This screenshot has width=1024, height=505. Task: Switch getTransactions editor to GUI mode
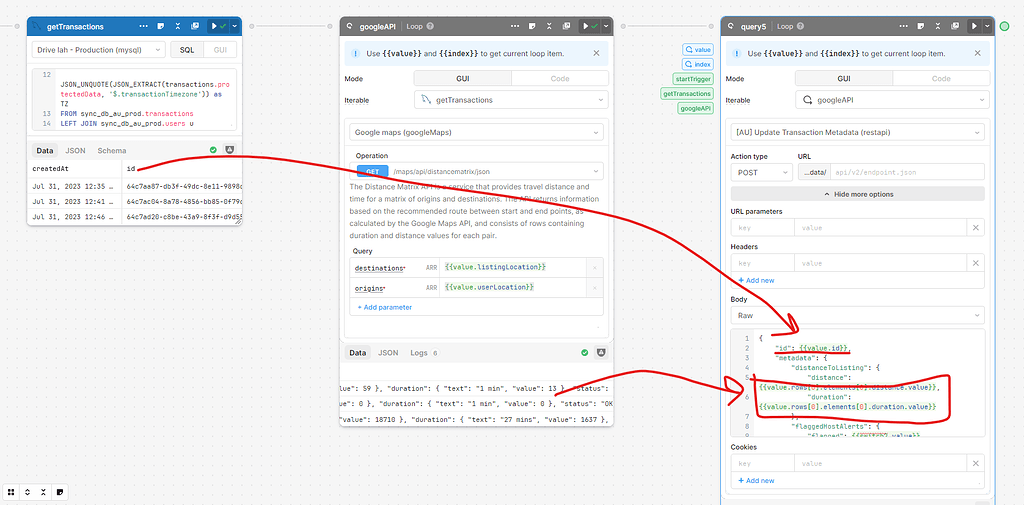click(x=220, y=49)
